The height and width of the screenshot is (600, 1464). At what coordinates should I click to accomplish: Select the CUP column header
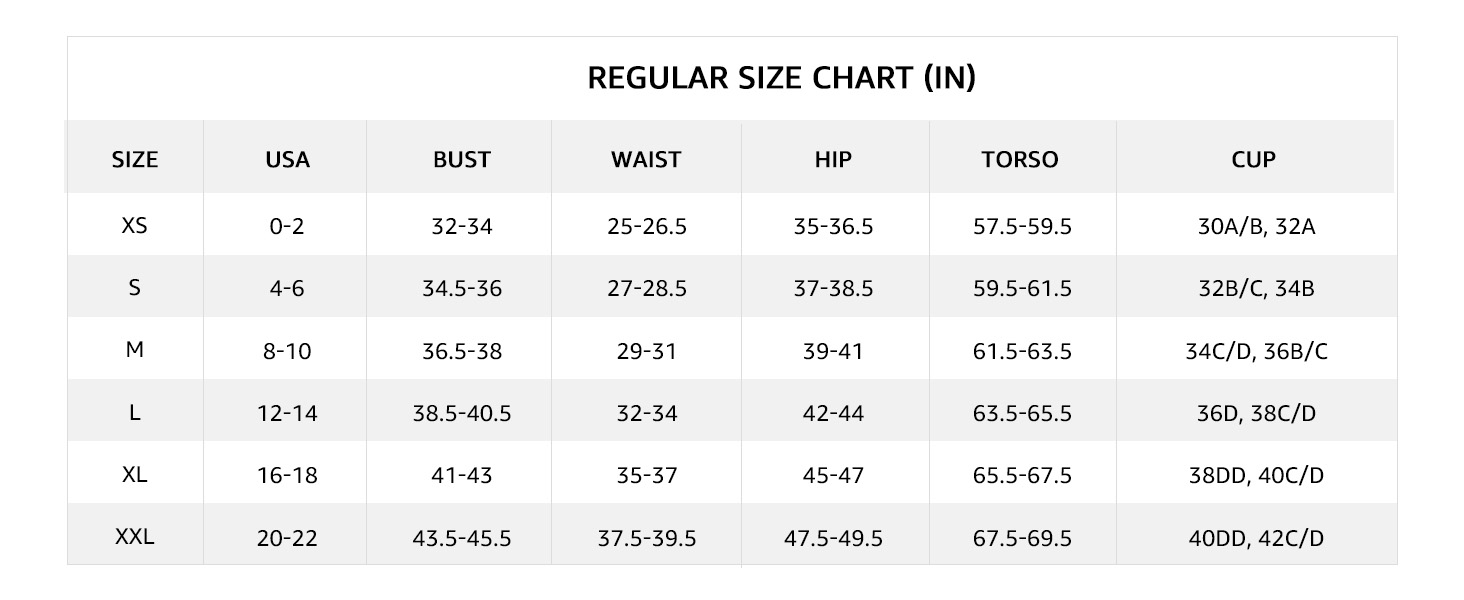1254,159
